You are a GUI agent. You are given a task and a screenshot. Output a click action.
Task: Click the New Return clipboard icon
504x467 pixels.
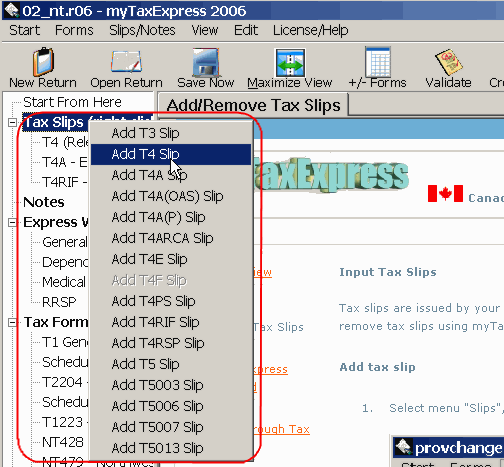(x=43, y=62)
